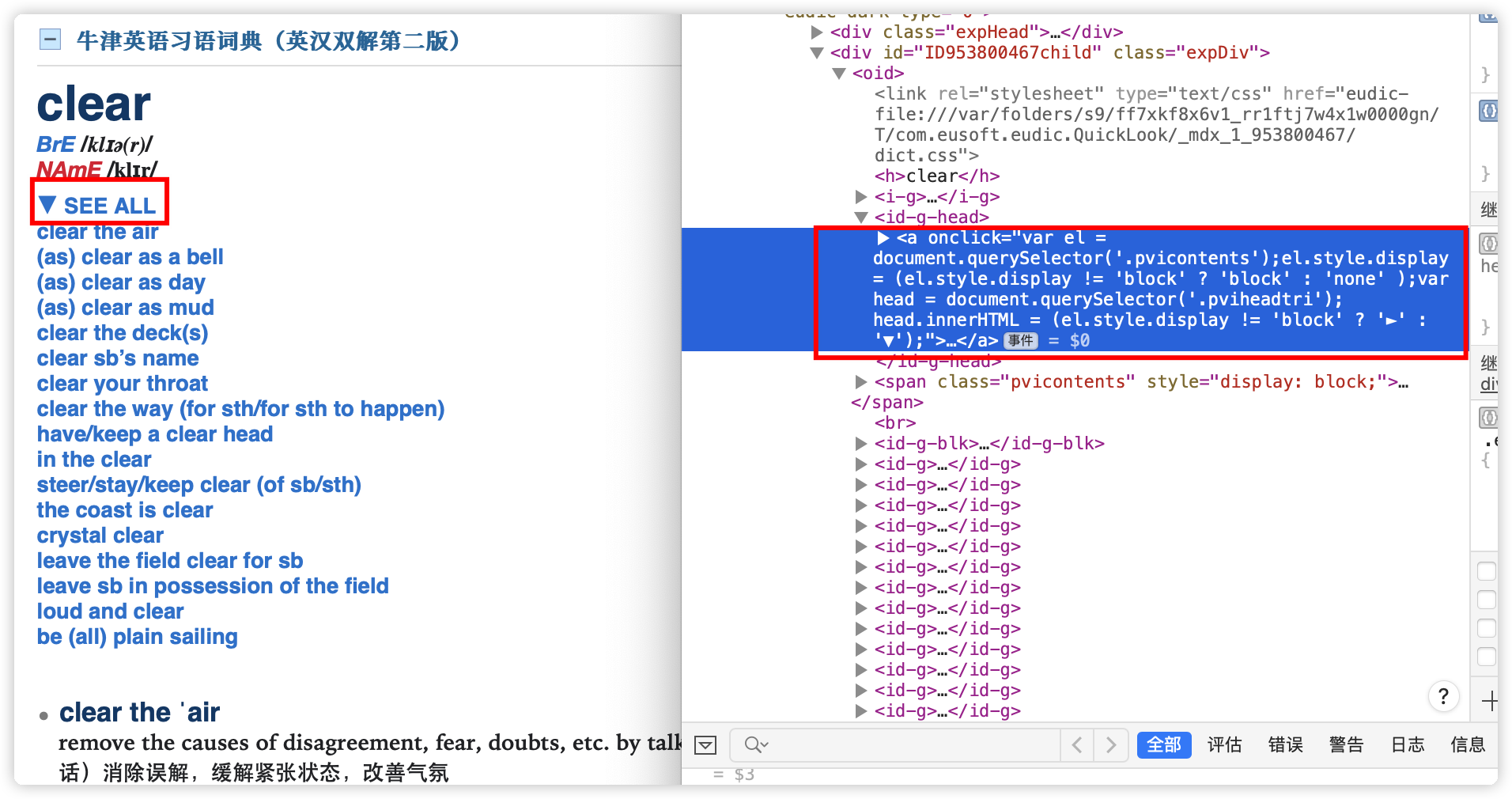Open search options magnifier icon
The image size is (1512, 799).
[x=755, y=745]
